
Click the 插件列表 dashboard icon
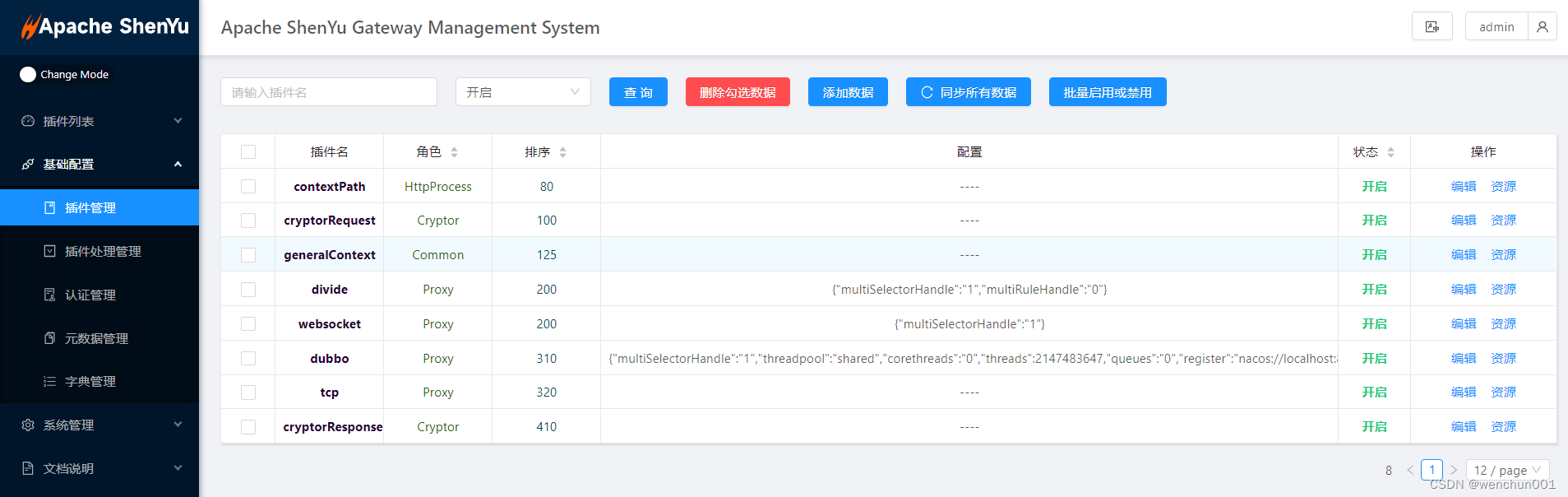[x=28, y=121]
